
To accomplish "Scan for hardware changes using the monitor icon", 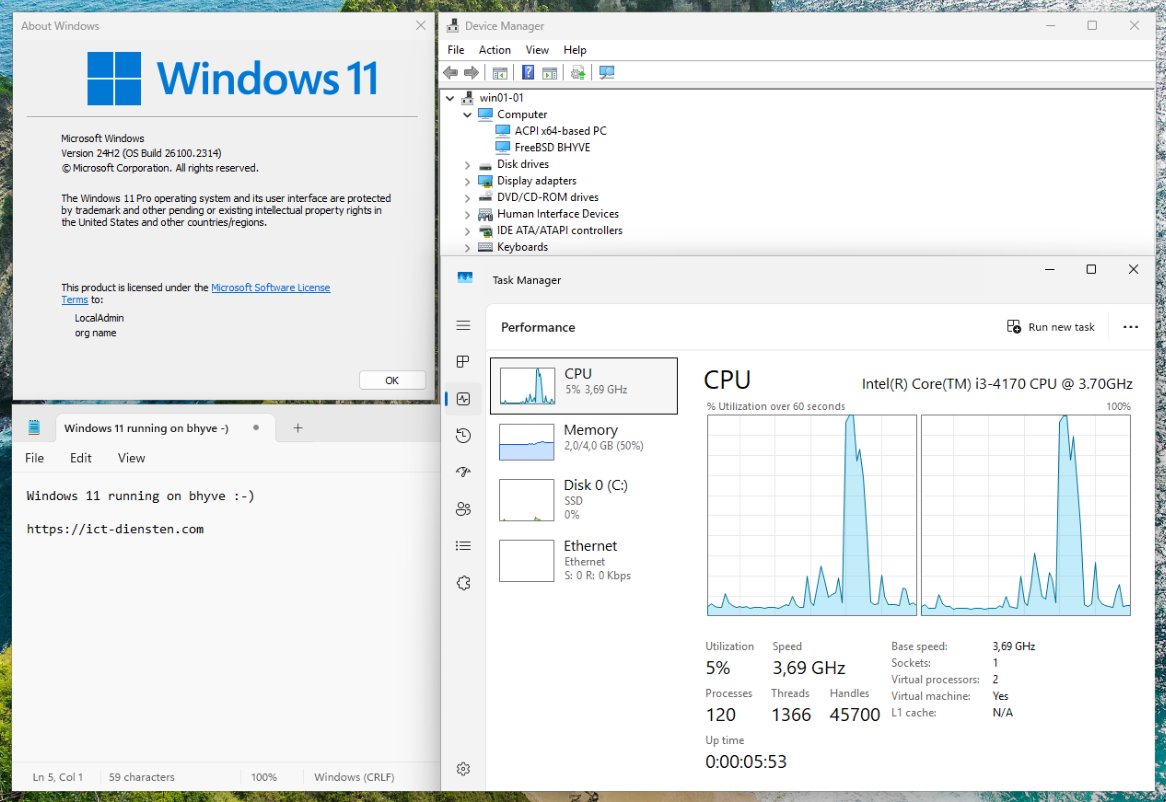I will pos(607,72).
